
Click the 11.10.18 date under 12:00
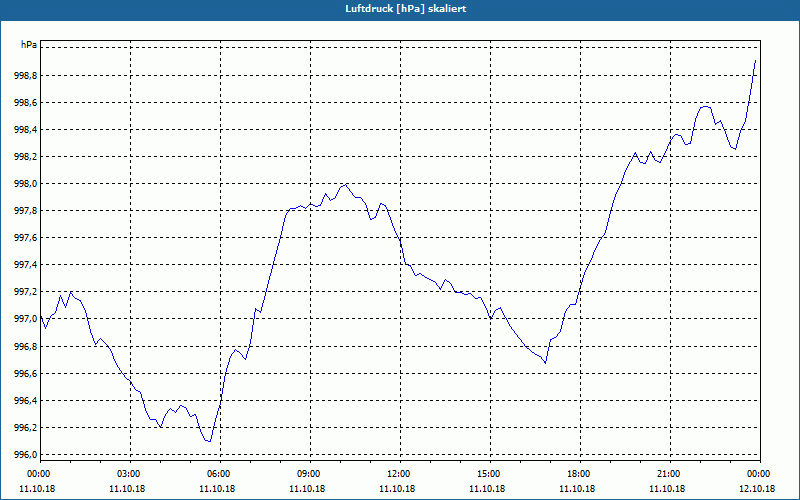click(x=397, y=489)
